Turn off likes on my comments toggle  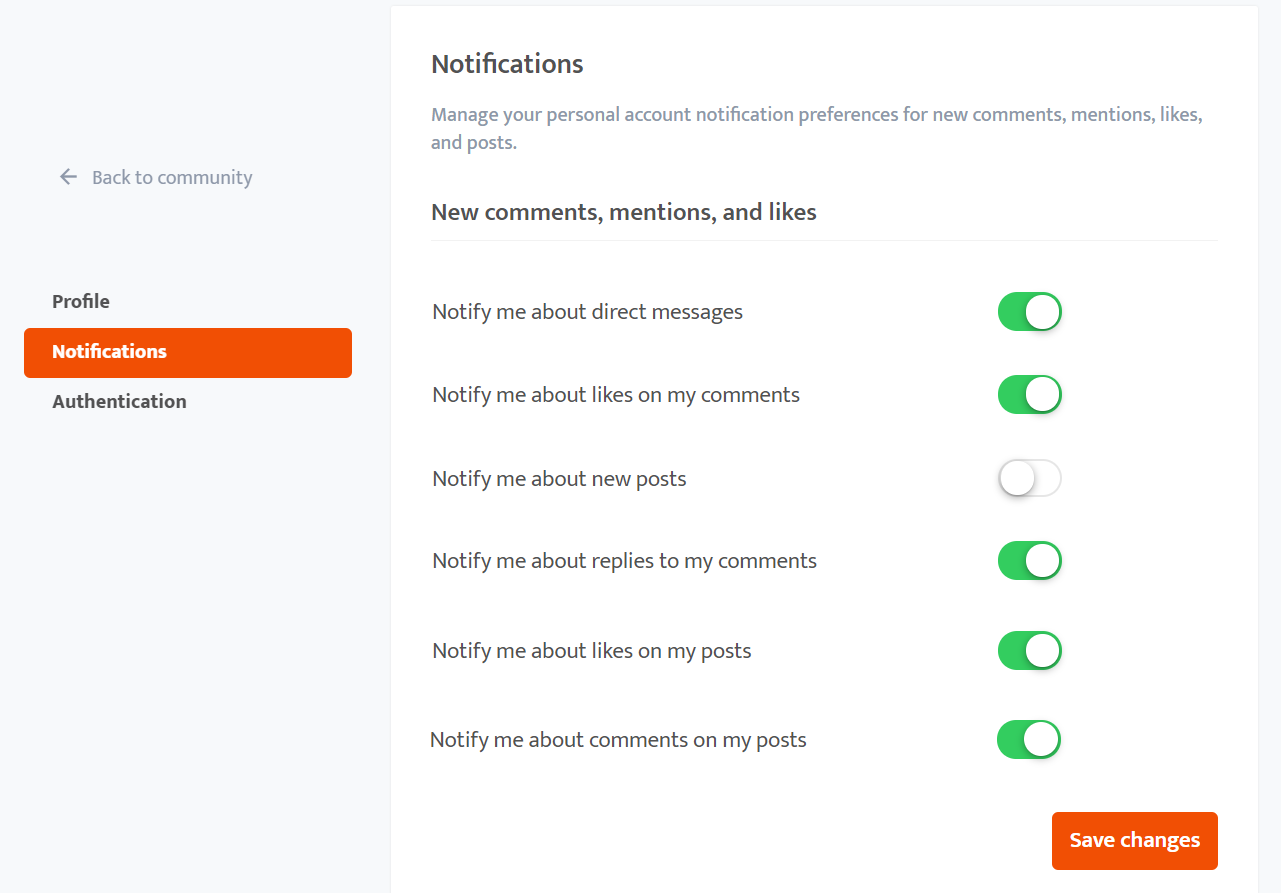(1029, 395)
